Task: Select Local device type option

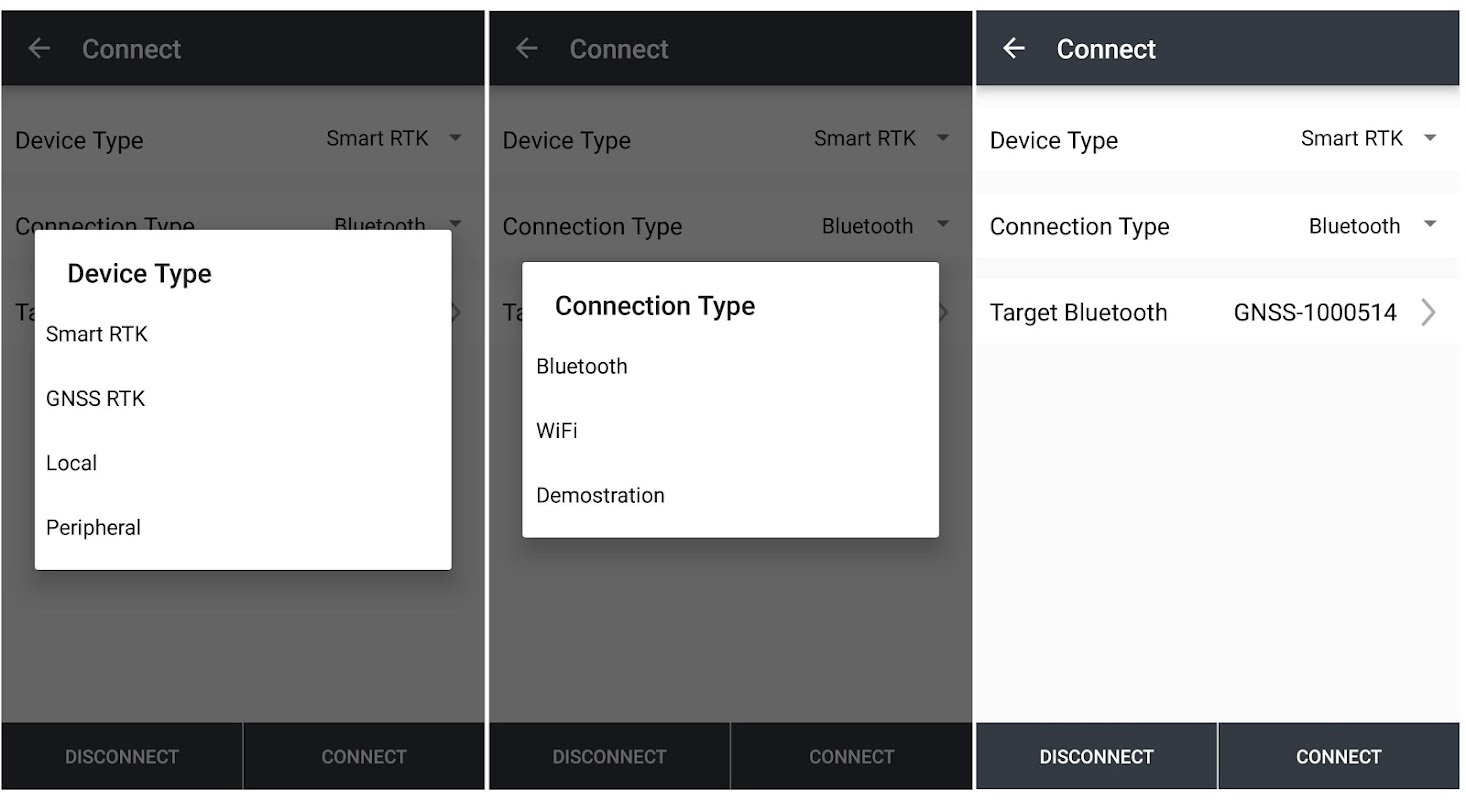Action: (x=72, y=463)
